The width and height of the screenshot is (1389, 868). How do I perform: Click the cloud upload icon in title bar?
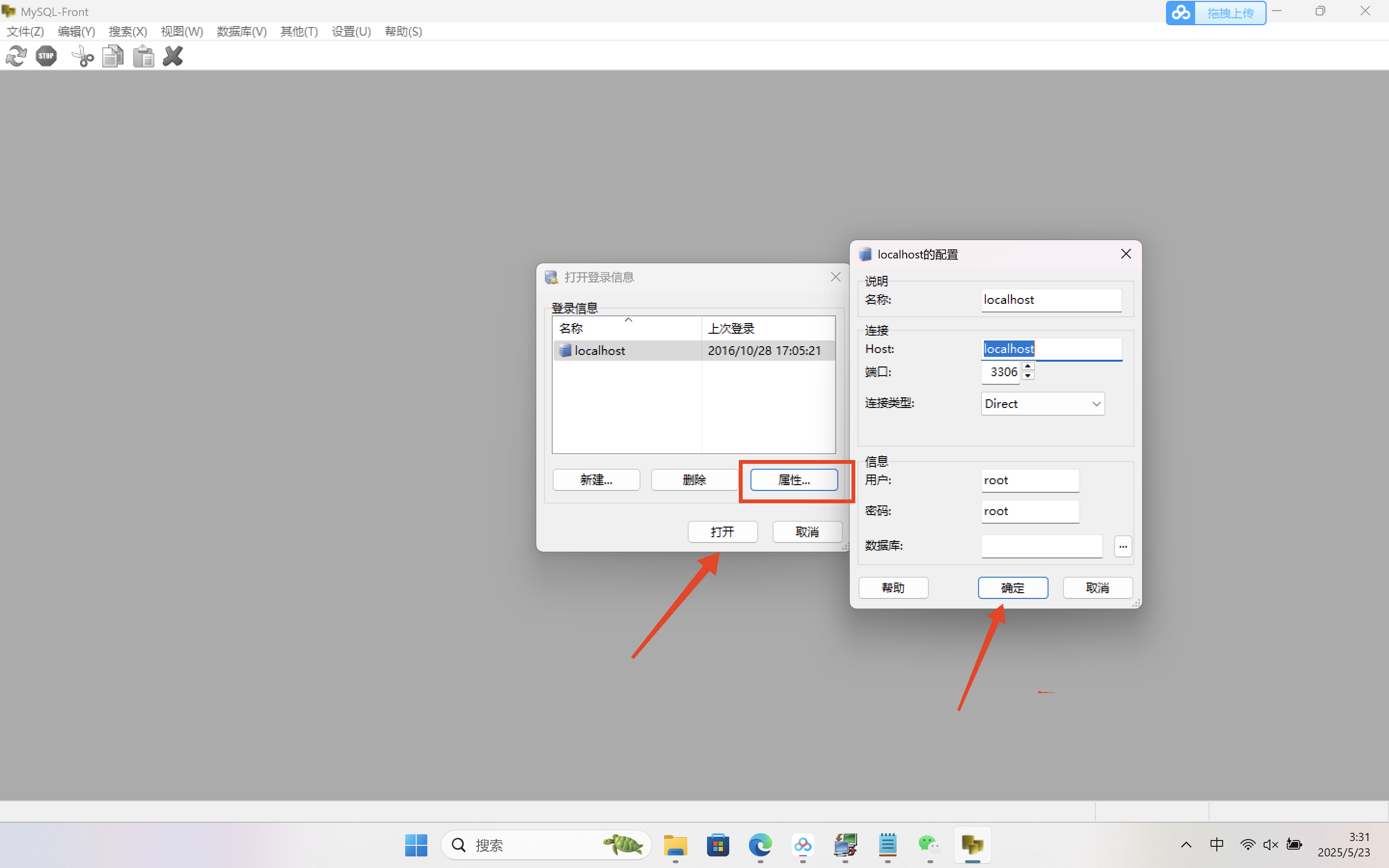tap(1181, 13)
